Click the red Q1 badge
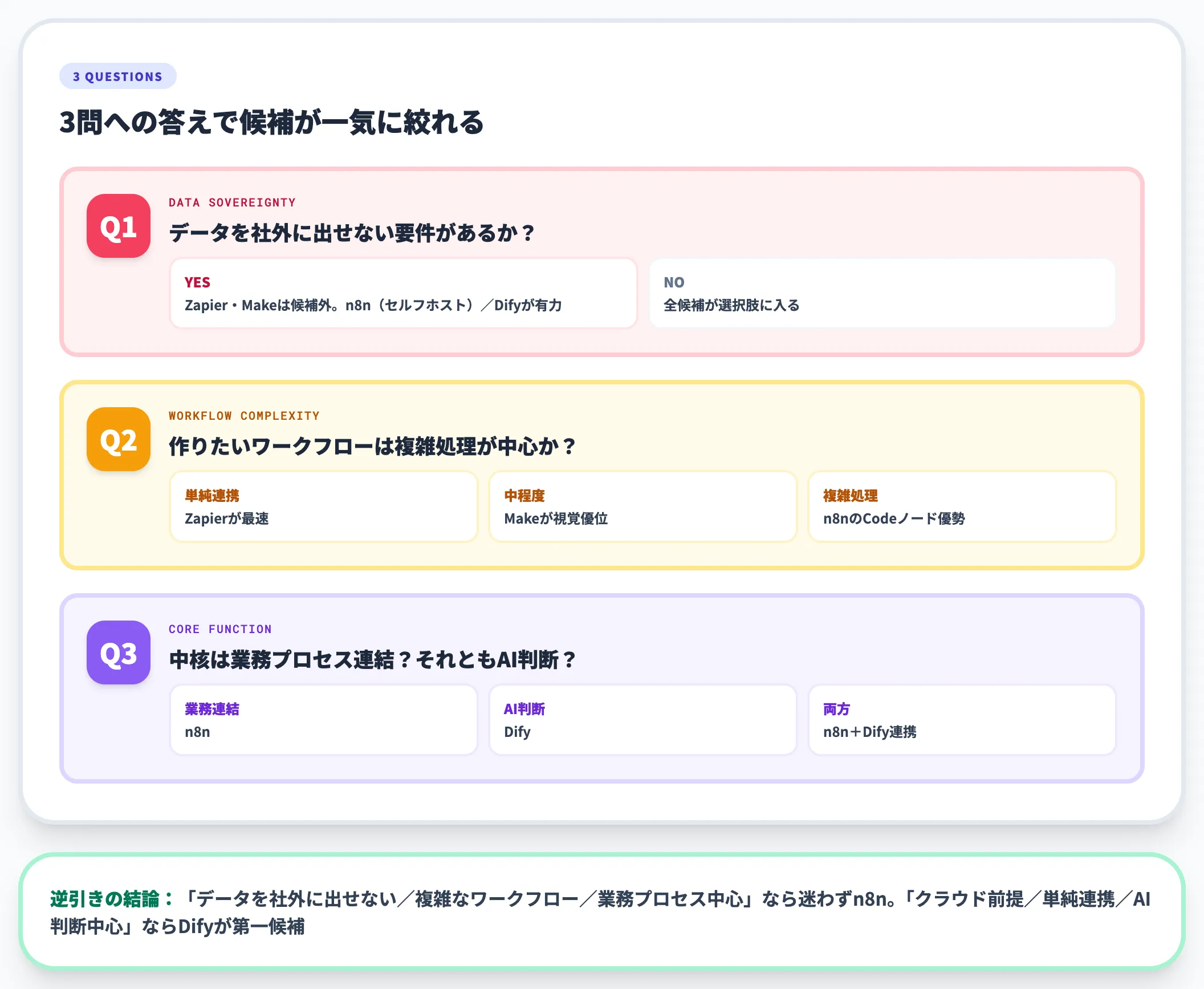Viewport: 1204px width, 989px height. [119, 226]
